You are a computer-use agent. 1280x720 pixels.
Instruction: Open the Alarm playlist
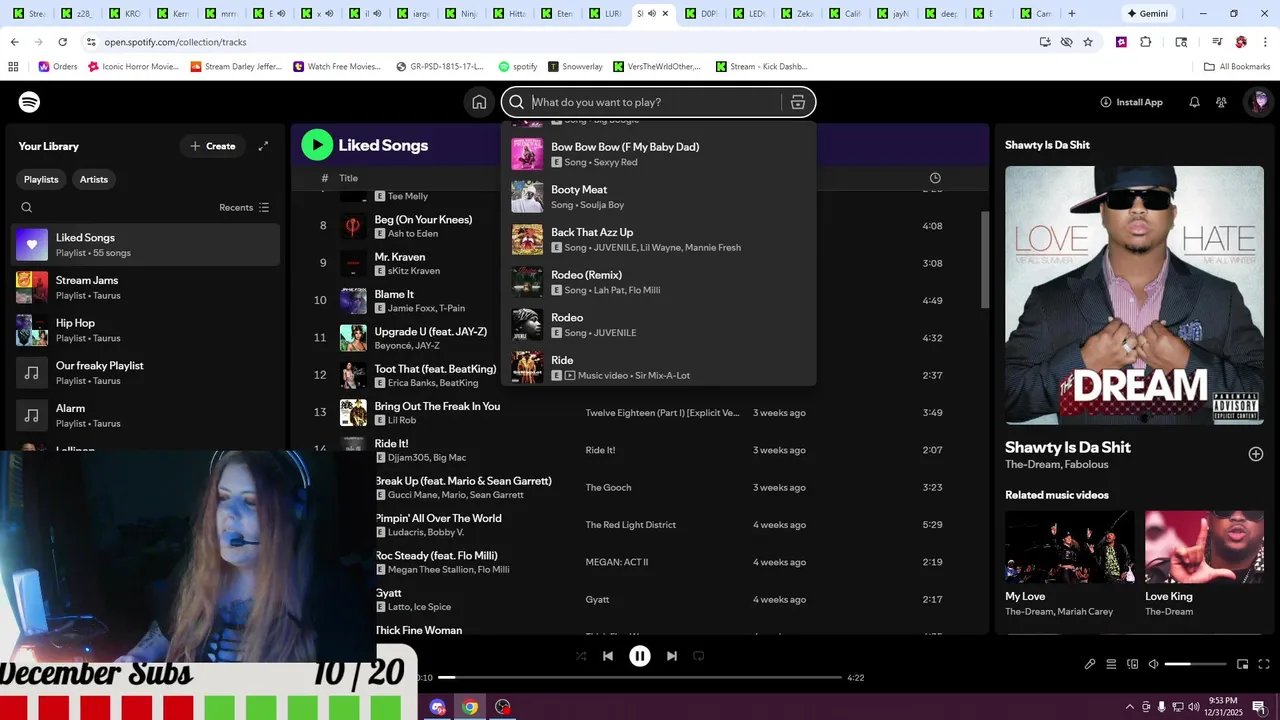coord(145,415)
